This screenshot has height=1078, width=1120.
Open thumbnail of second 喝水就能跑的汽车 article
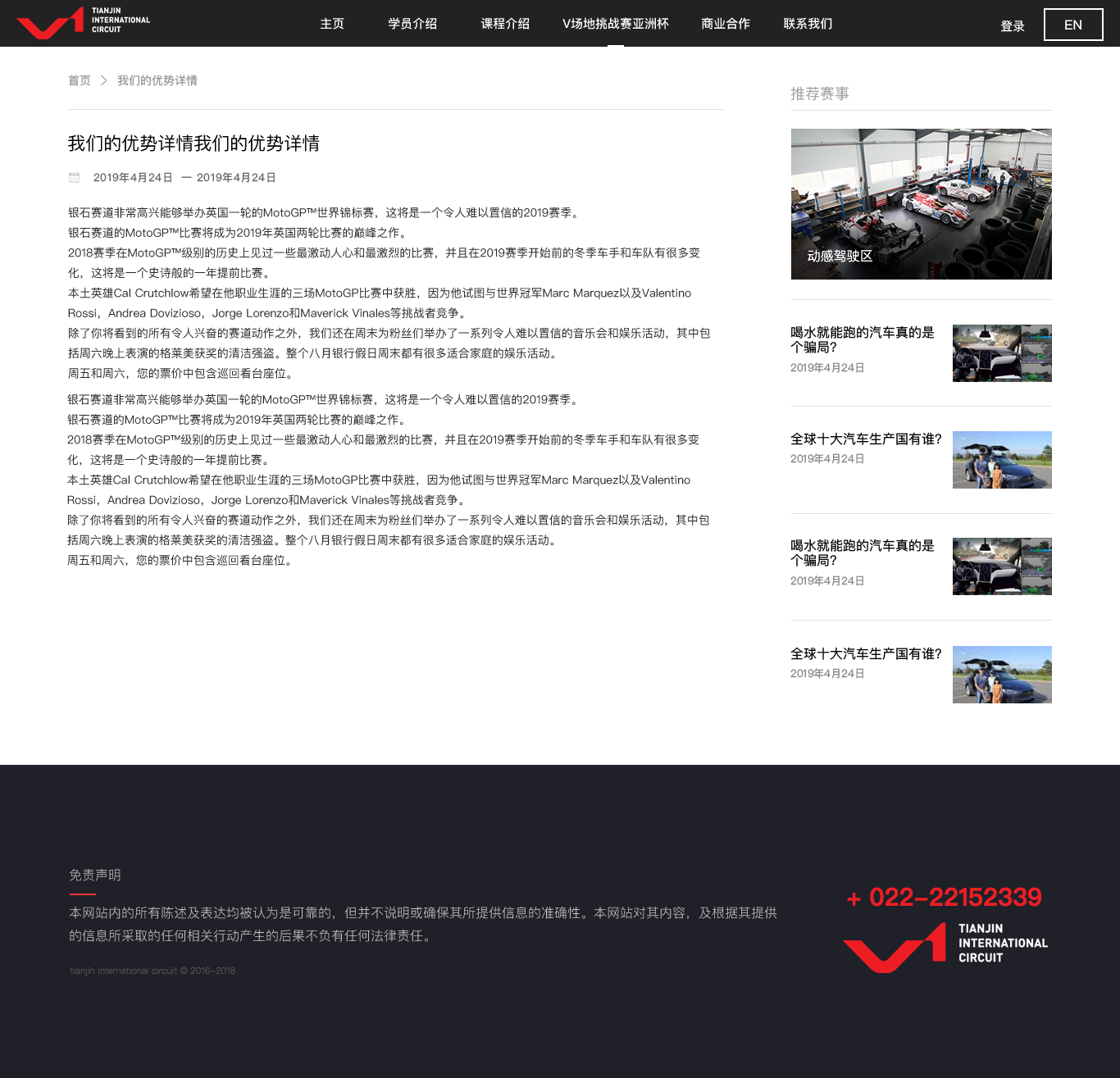click(x=1002, y=566)
